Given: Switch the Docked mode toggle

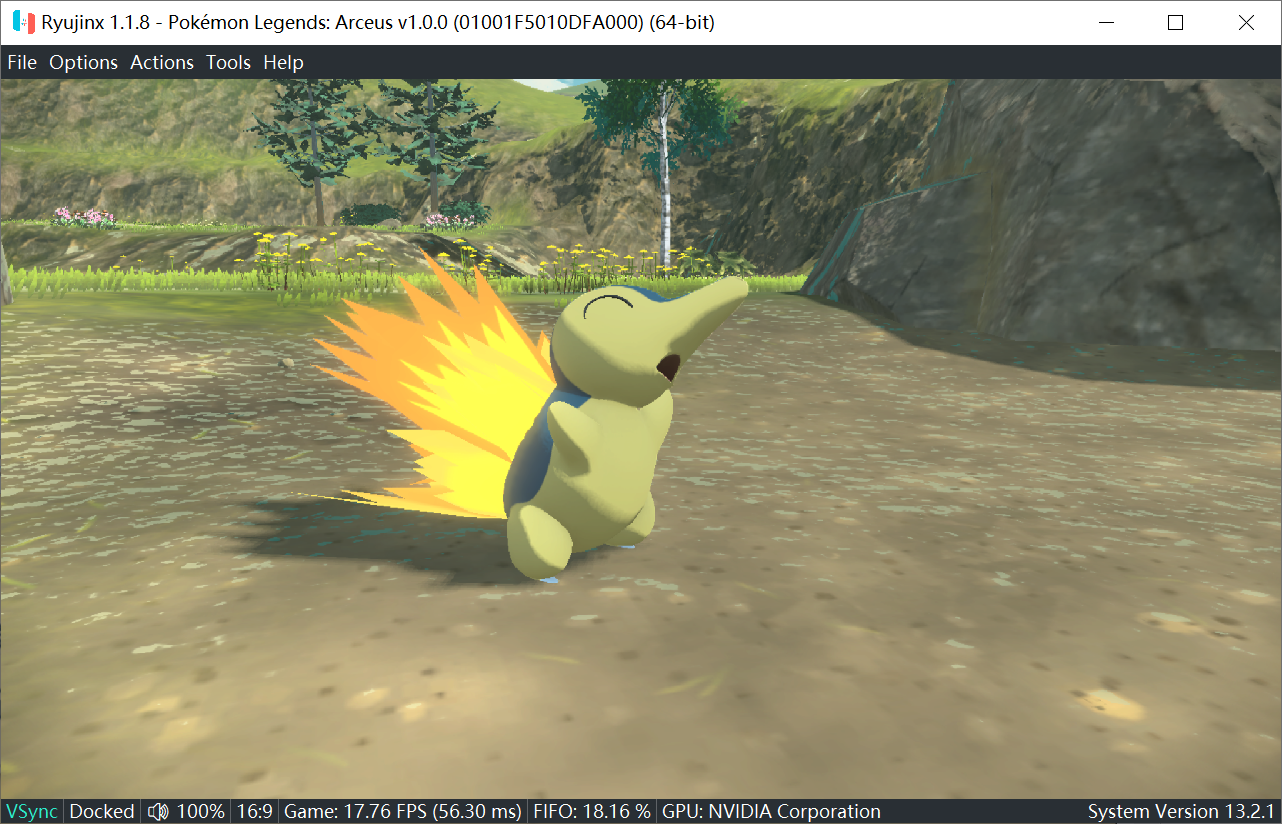Looking at the screenshot, I should 102,811.
